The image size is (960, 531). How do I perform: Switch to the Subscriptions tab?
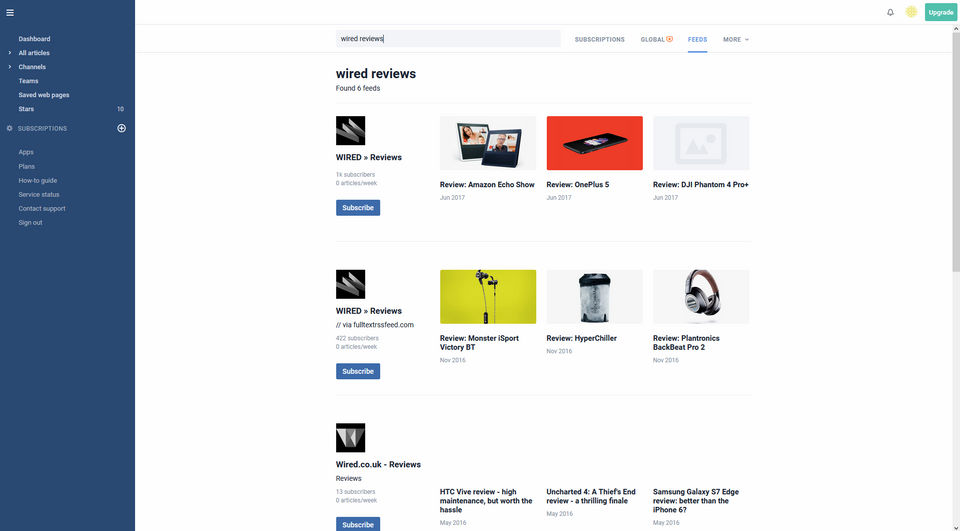pos(599,39)
